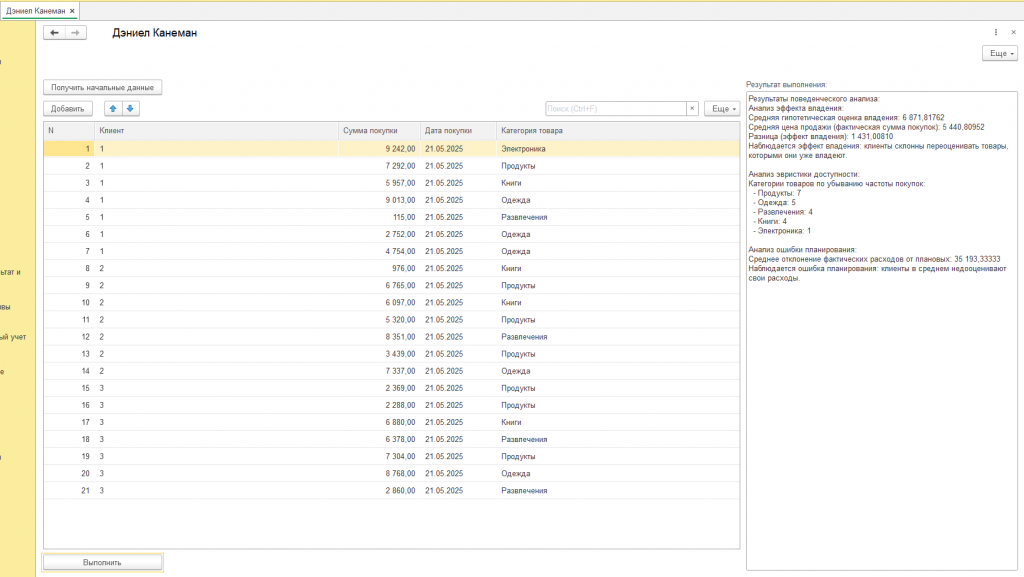
Task: Open the Еще dropdown beside the search field
Action: pos(722,108)
